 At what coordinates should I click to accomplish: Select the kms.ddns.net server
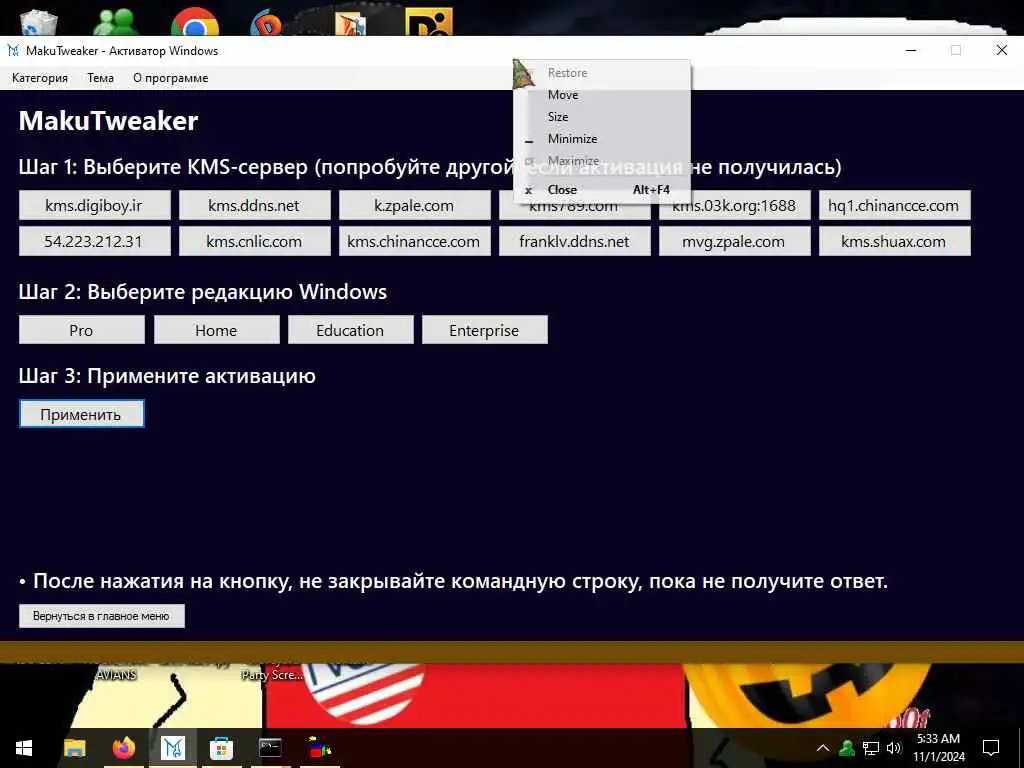[x=255, y=205]
